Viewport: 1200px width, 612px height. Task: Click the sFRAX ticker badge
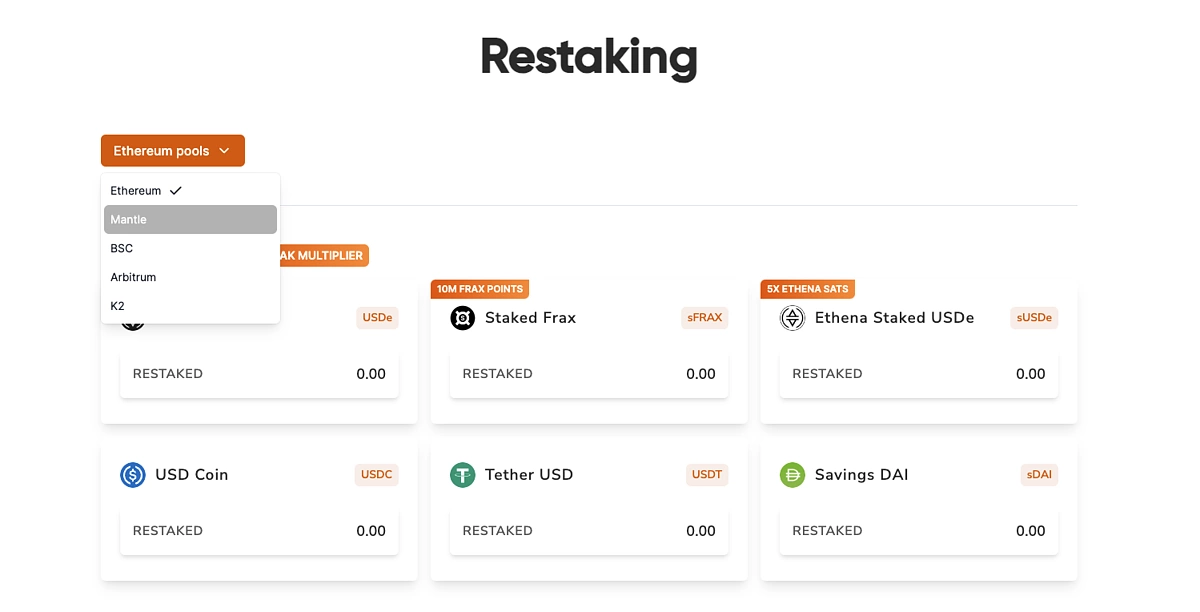[x=705, y=318]
